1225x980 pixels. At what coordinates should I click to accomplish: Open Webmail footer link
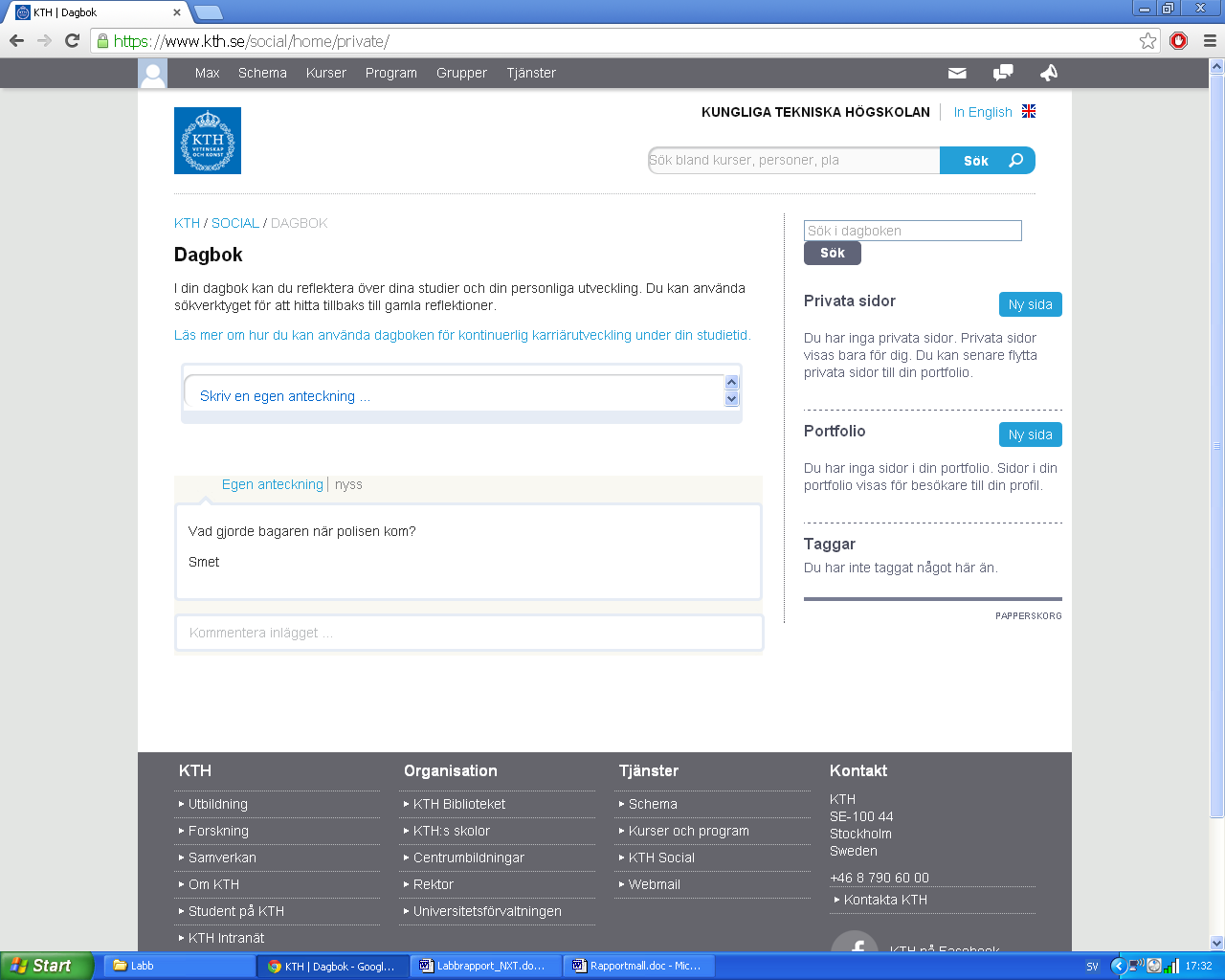(655, 884)
